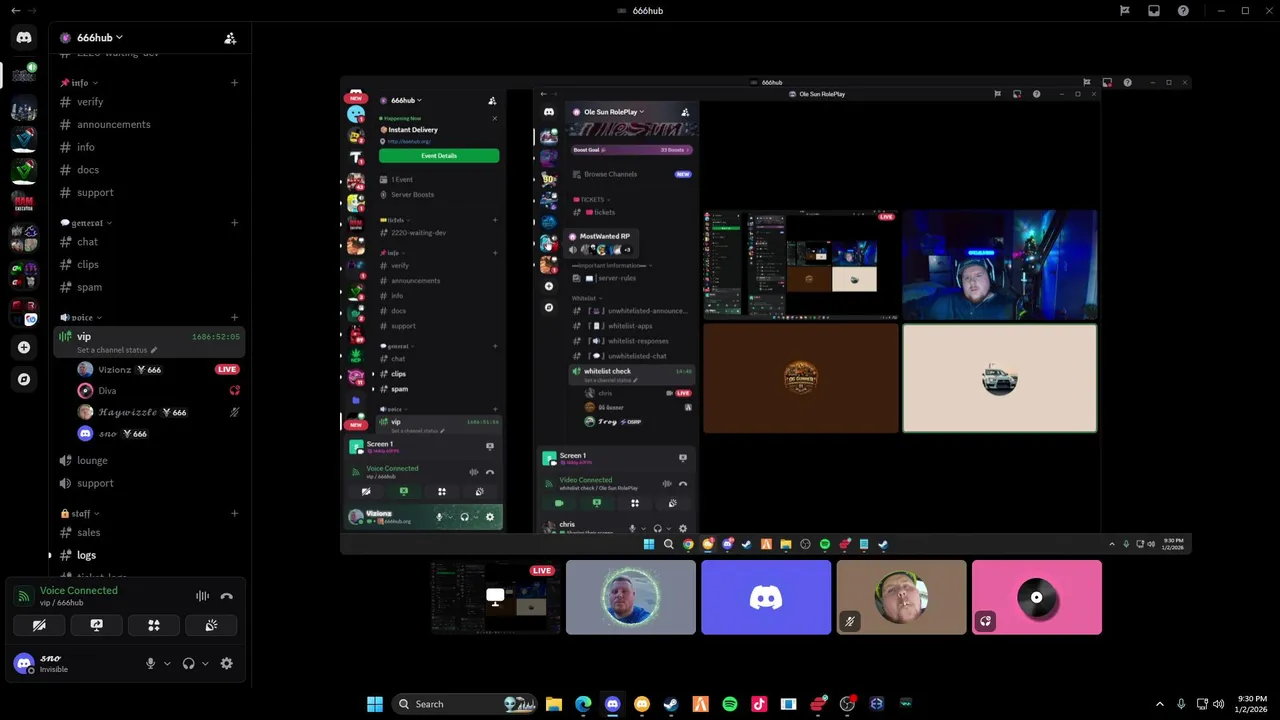Open the verify channel
The image size is (1280, 720).
coord(148,102)
